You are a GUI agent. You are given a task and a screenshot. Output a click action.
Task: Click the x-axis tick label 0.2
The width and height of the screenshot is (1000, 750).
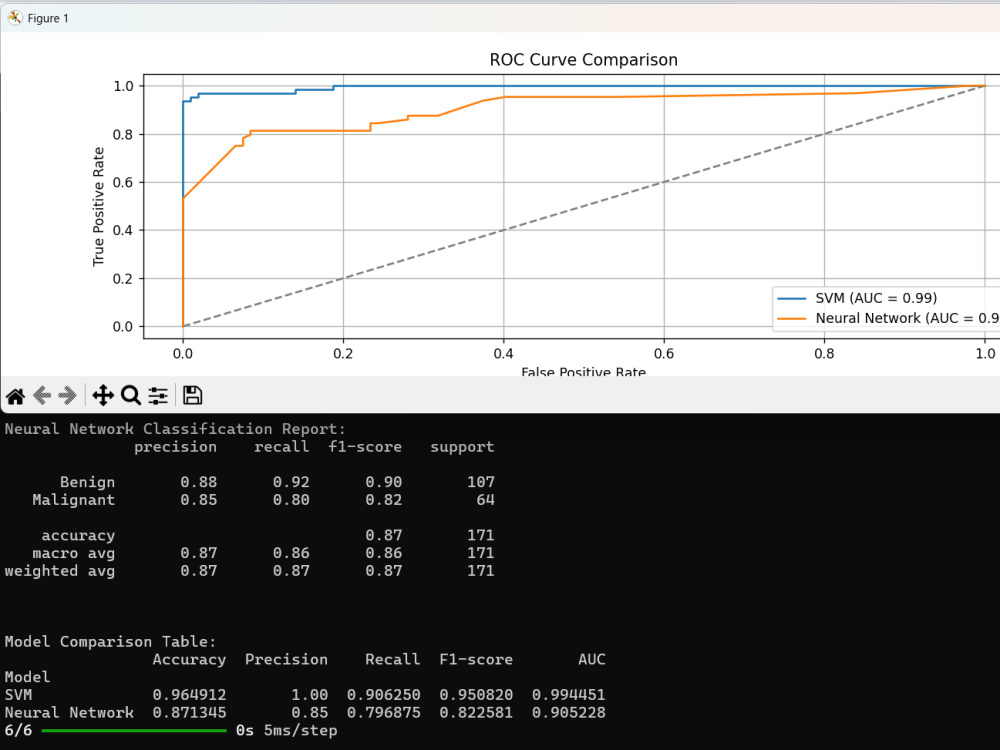343,353
